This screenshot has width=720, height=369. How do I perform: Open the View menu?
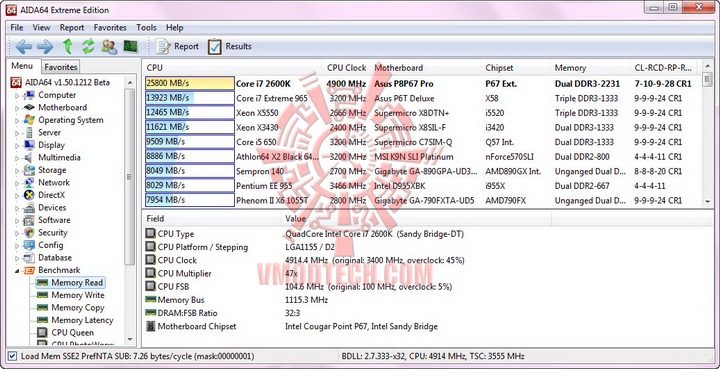pyautogui.click(x=41, y=28)
